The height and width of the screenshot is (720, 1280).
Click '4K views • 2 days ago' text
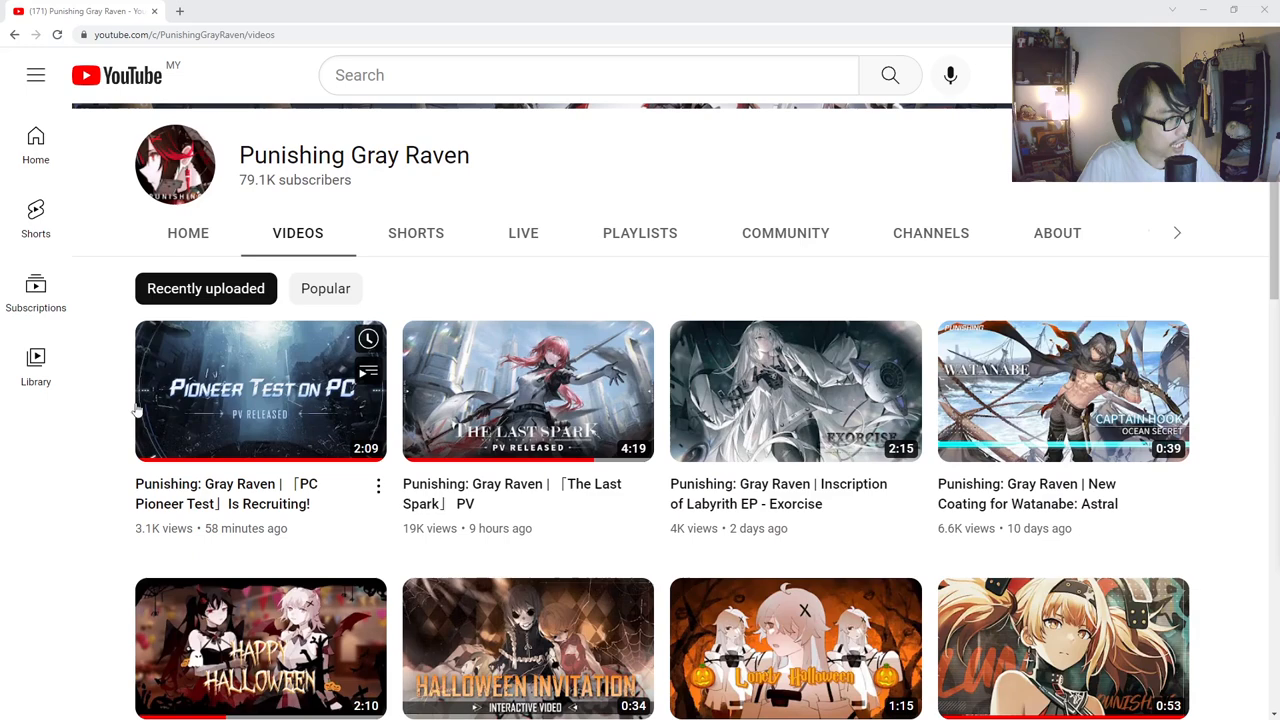pos(729,528)
